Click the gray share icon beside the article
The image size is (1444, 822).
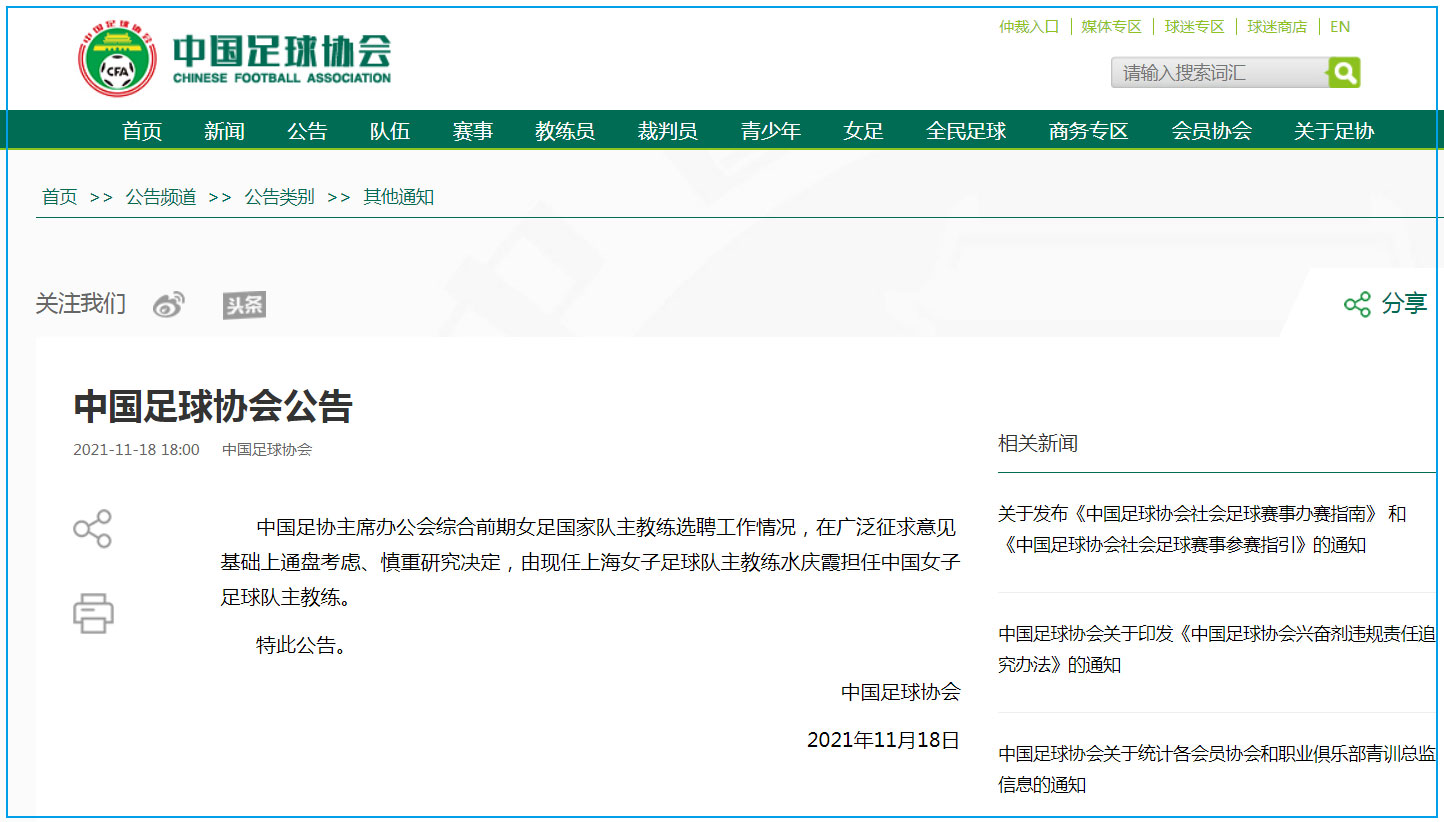click(93, 529)
